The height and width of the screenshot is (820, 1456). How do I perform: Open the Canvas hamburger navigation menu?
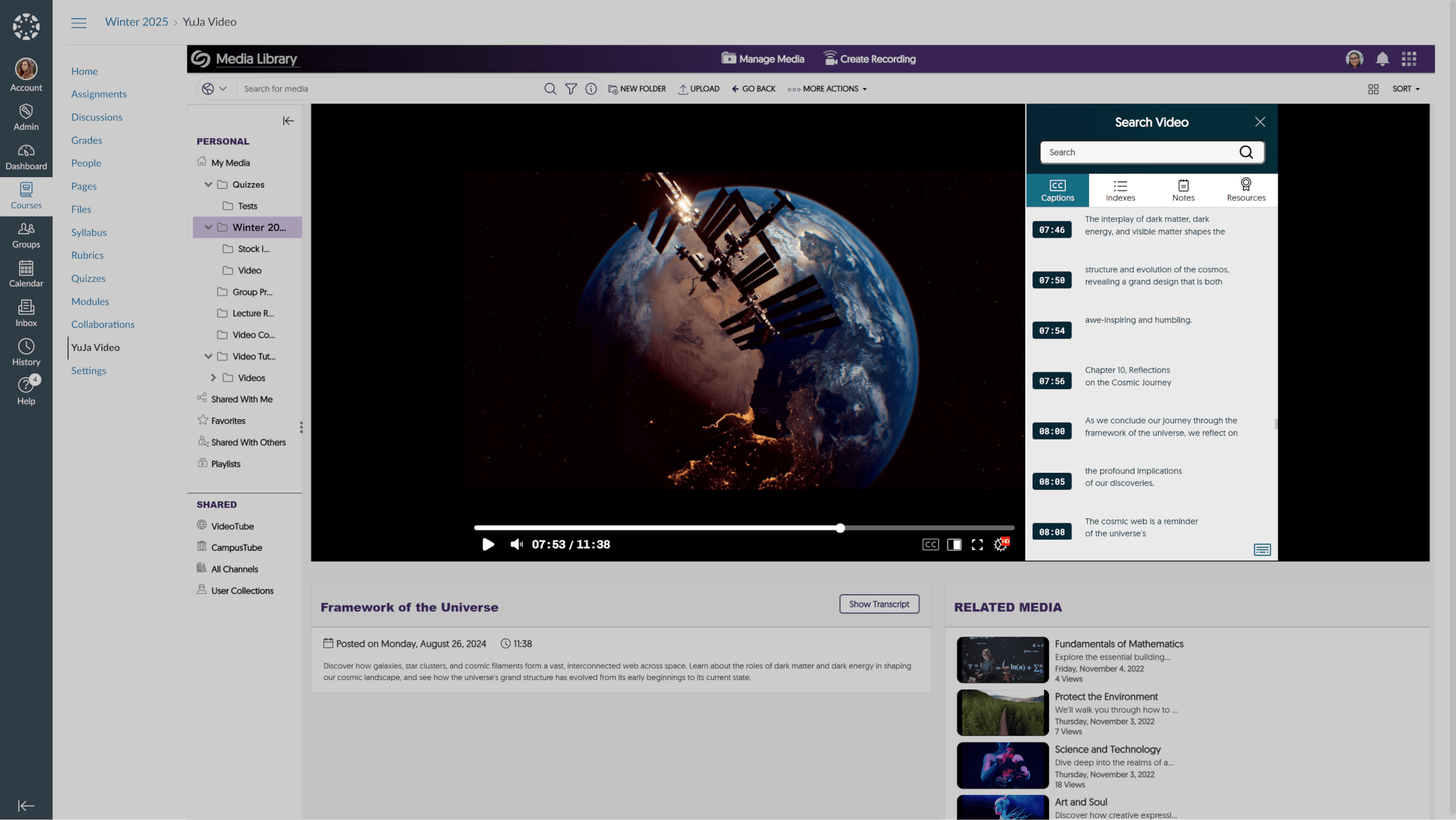79,22
